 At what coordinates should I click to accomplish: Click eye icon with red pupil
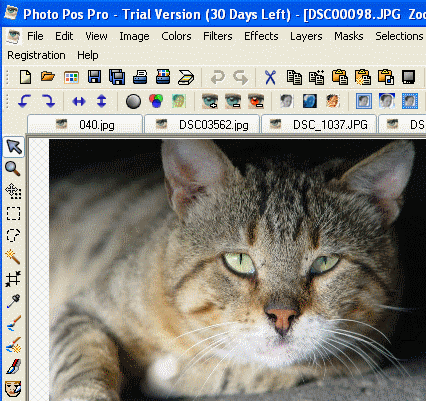[256, 101]
